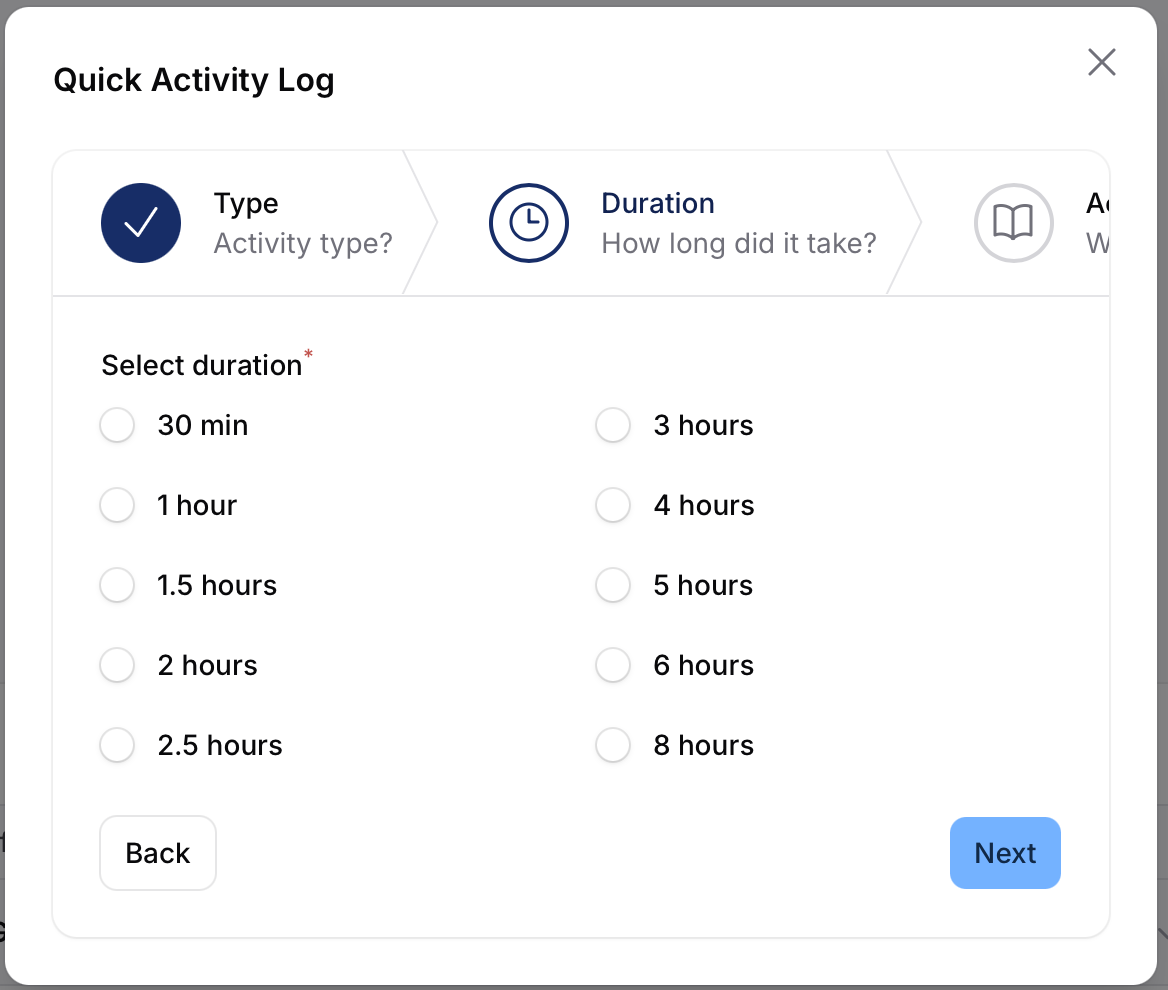Select the 30 min duration option
1168x990 pixels.
117,425
